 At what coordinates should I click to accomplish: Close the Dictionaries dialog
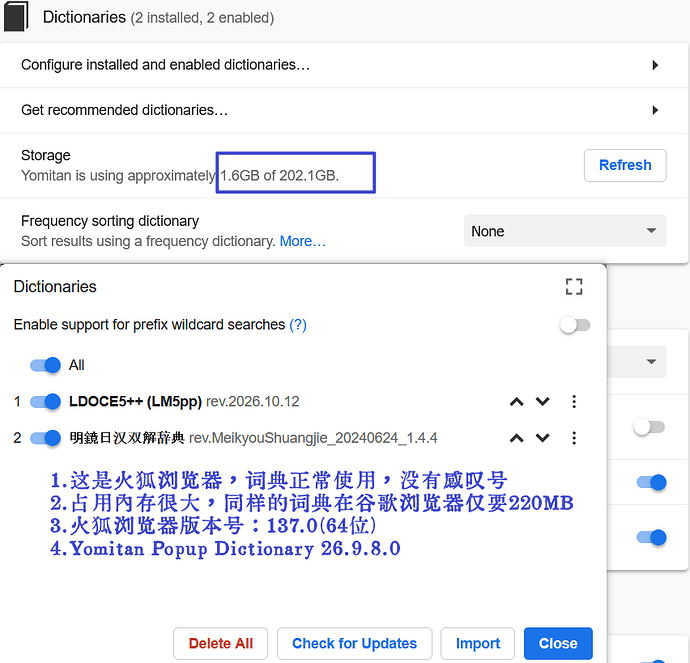pos(558,644)
